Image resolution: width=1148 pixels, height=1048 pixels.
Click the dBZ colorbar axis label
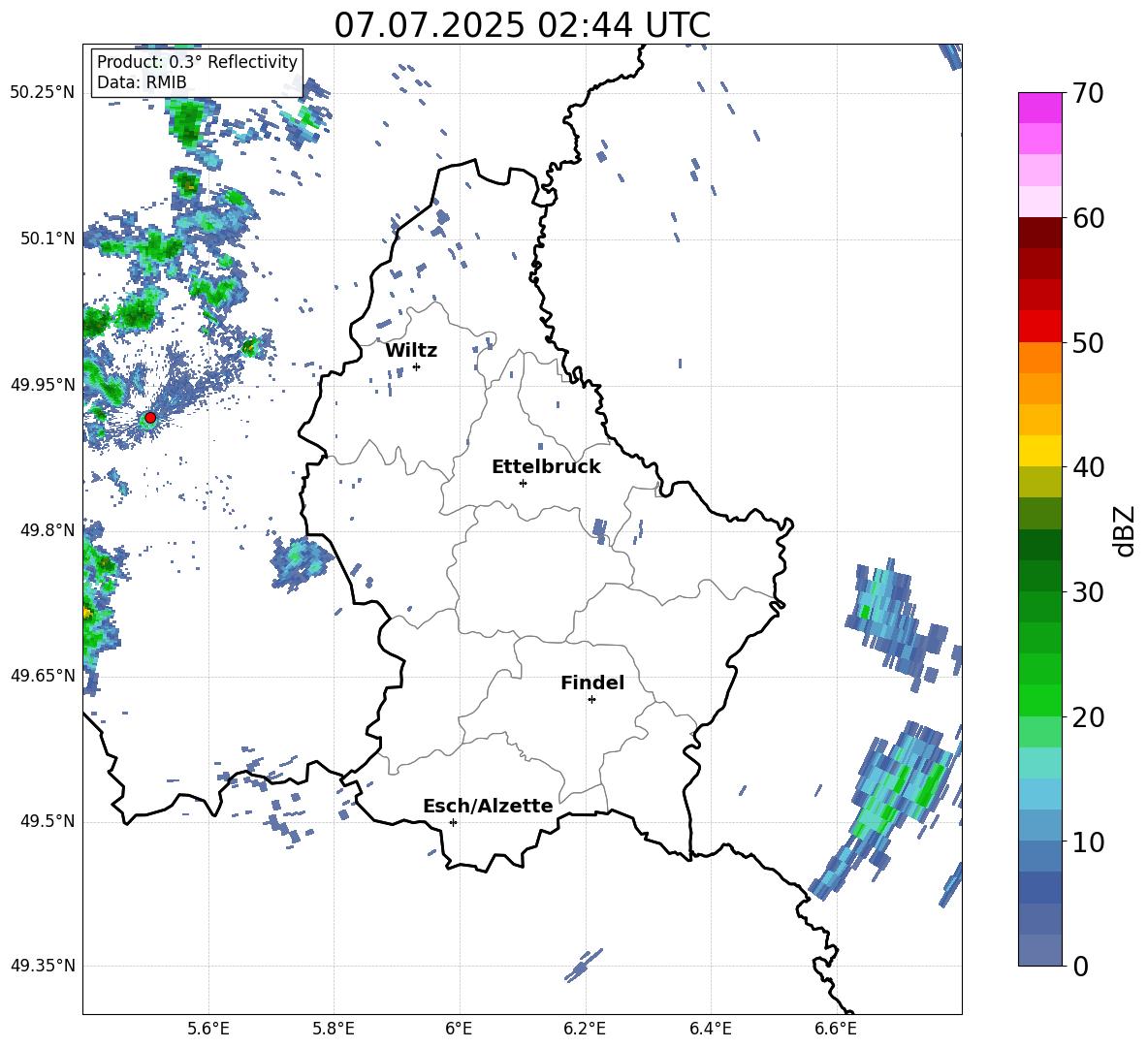1124,530
